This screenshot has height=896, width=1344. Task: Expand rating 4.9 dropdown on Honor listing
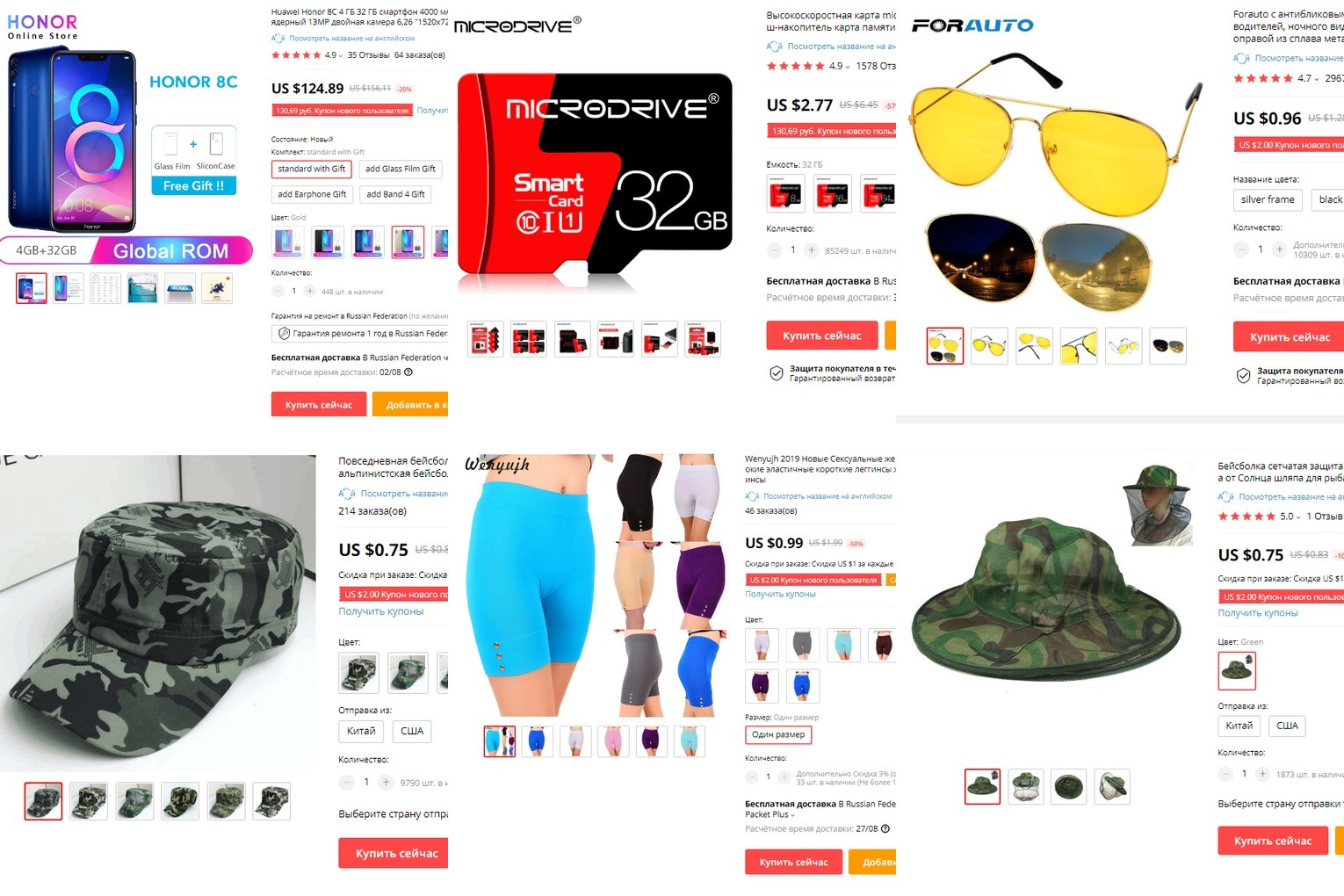click(341, 55)
